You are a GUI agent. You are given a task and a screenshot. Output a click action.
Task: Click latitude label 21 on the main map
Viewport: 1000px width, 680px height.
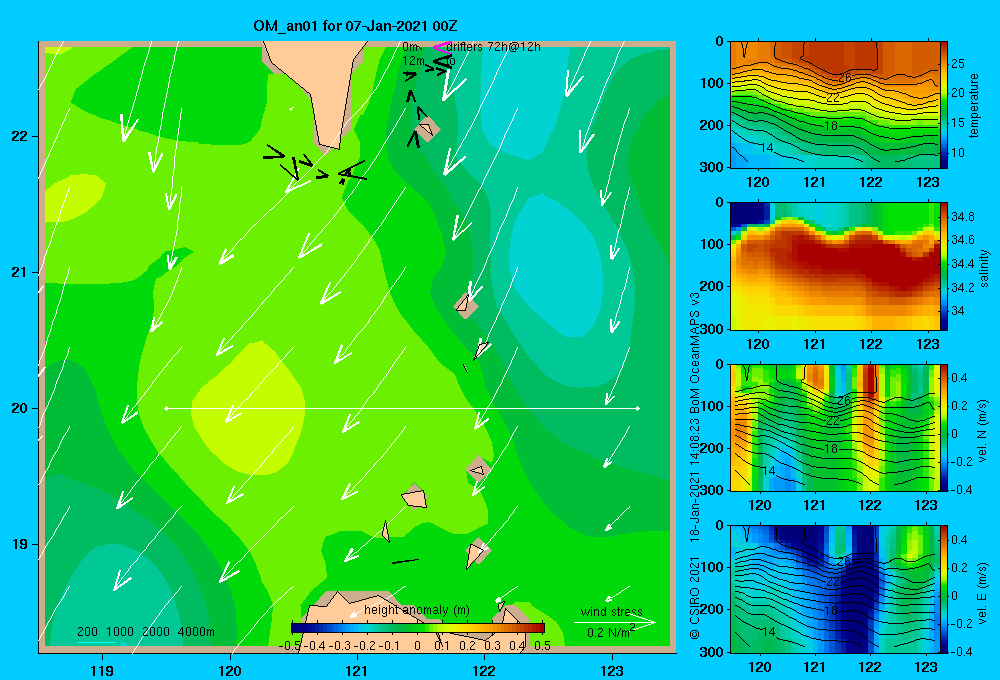[x=19, y=272]
